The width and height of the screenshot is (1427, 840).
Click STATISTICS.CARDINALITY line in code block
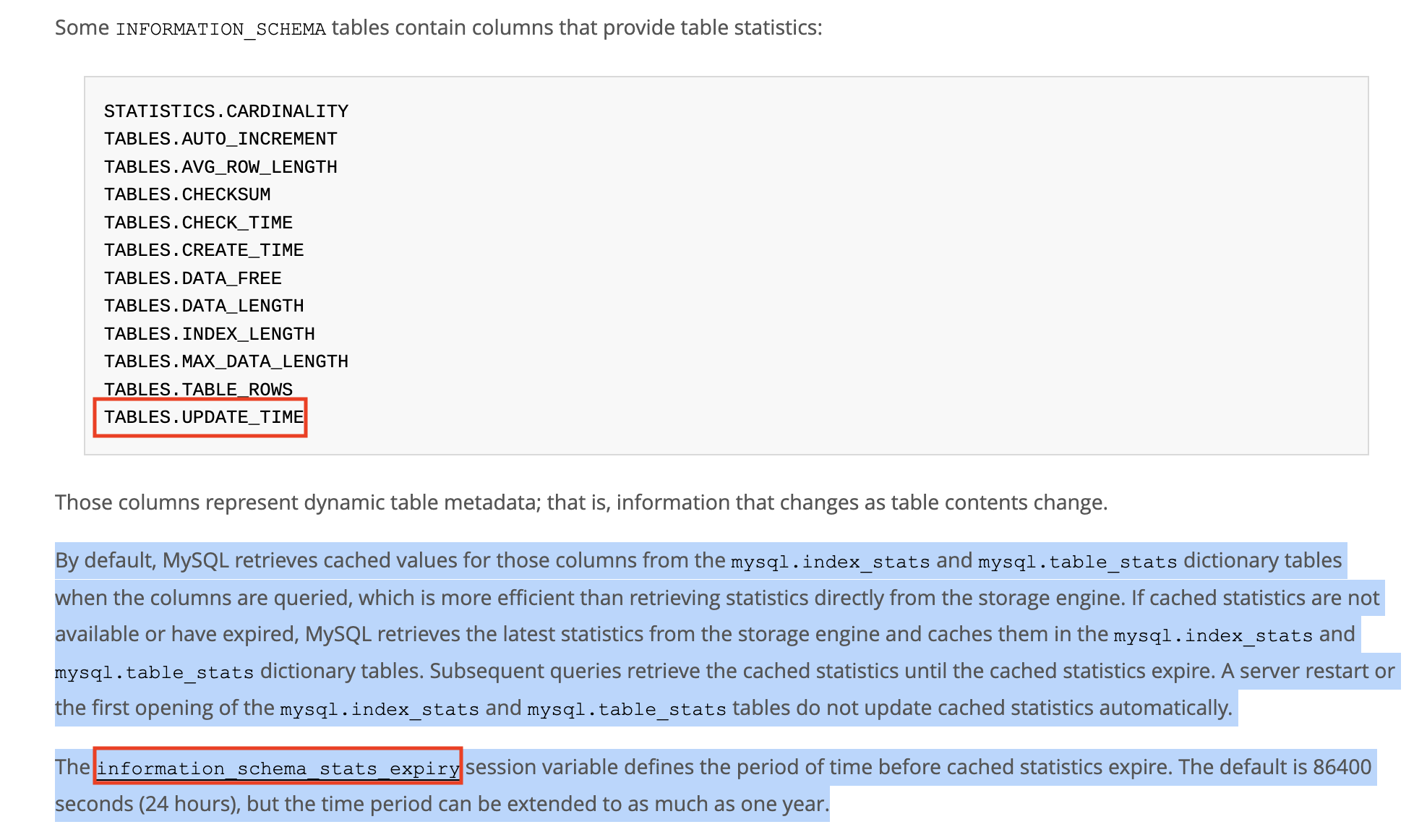(x=226, y=111)
